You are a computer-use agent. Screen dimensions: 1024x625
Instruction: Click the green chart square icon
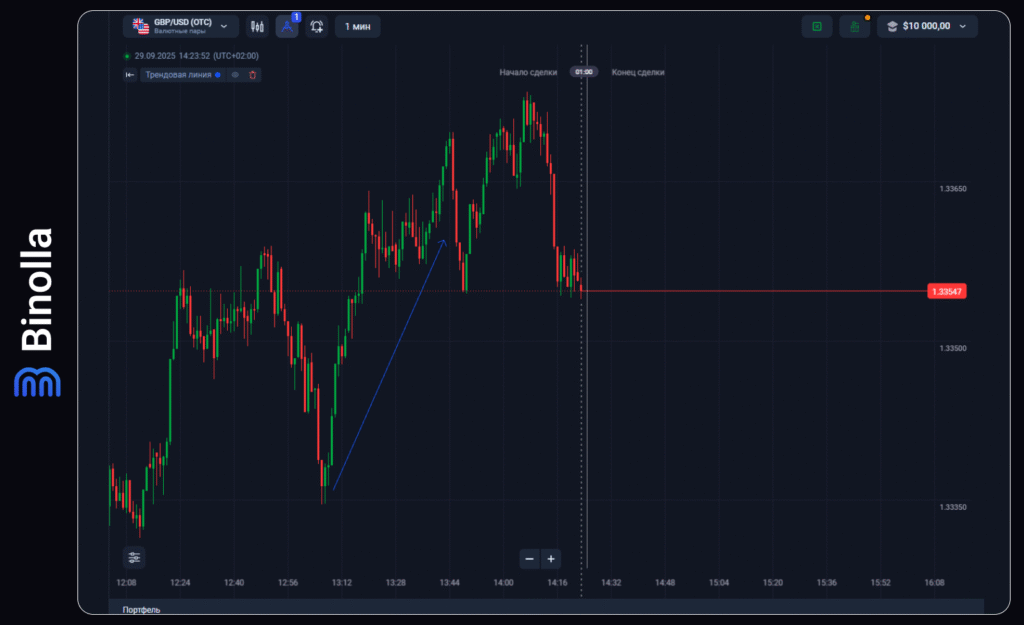816,26
